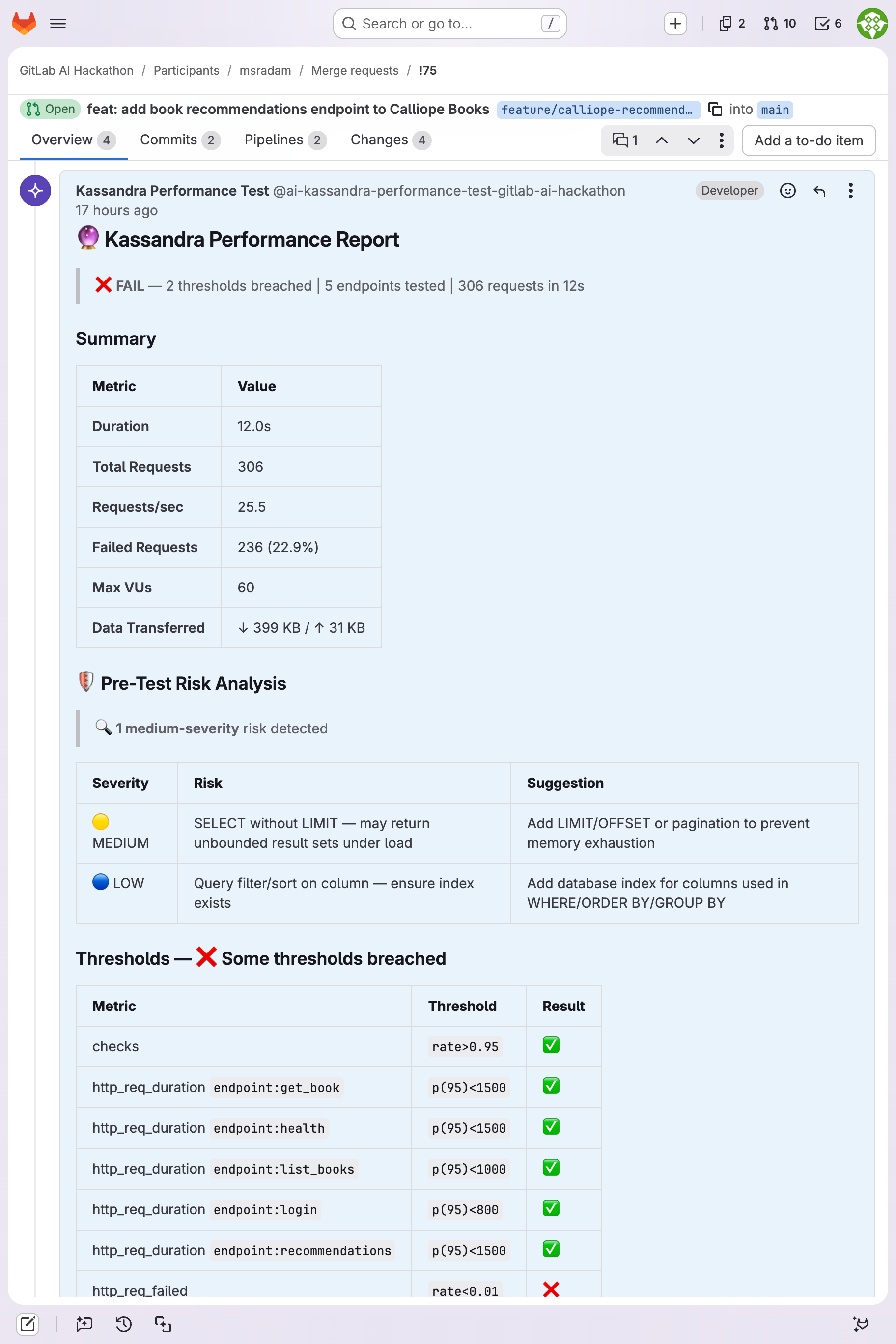Switch to the Commits tab
Screen dimensions: 896x1344
pyautogui.click(x=180, y=140)
